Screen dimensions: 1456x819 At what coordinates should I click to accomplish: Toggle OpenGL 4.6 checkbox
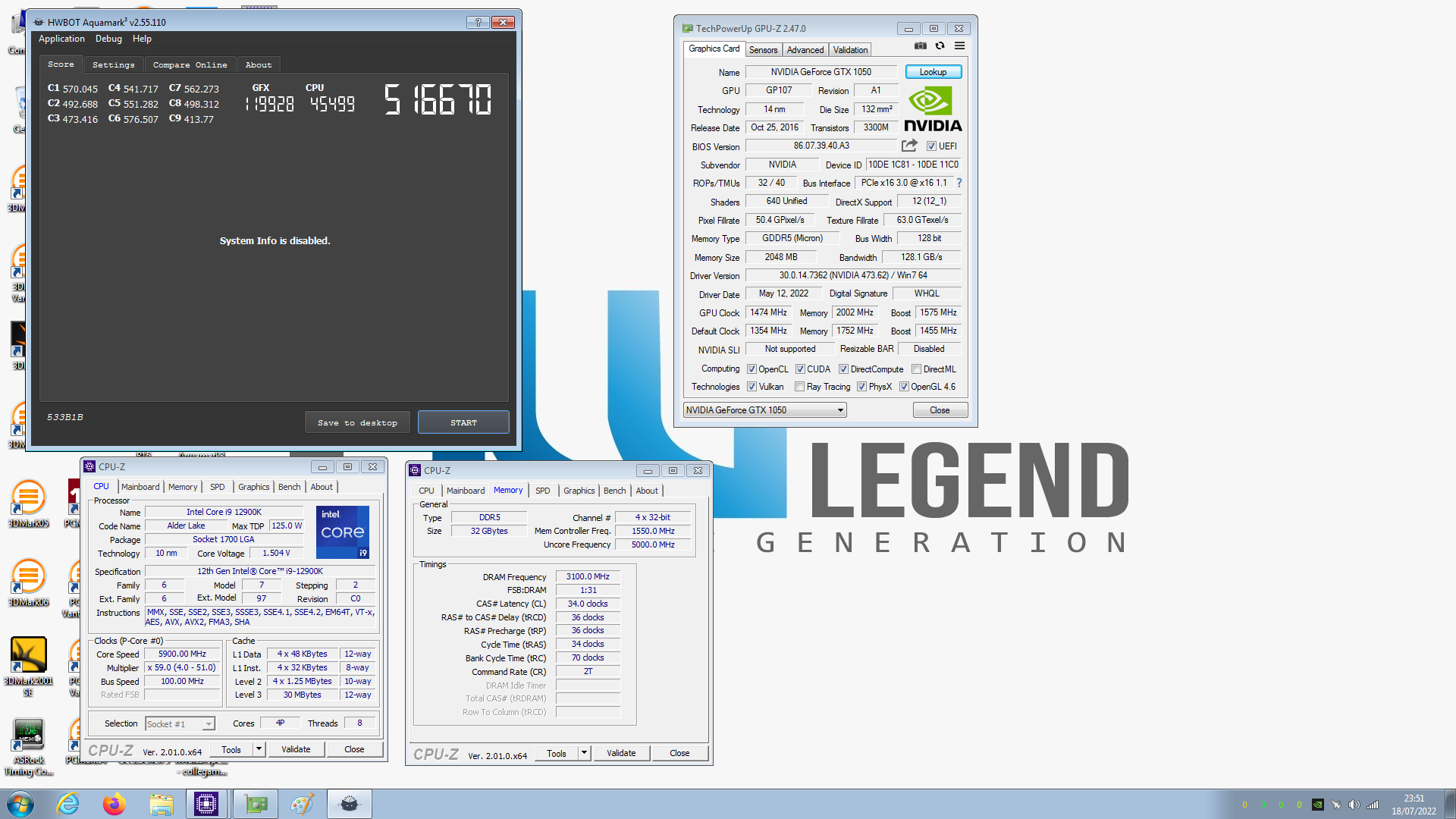click(x=904, y=387)
